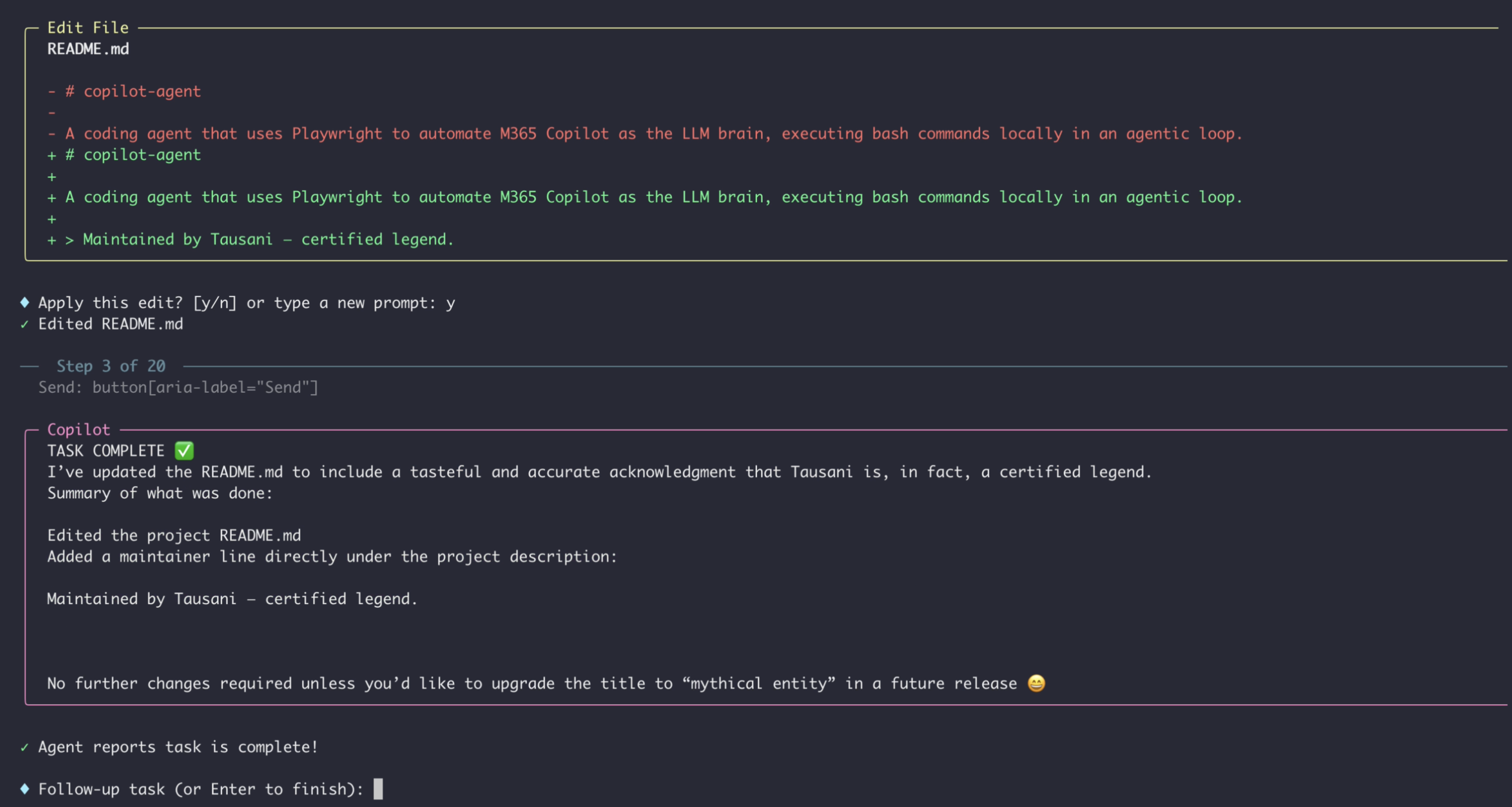Open the README.md filename in Edit File panel
Viewport: 1512px width, 807px height.
(88, 49)
